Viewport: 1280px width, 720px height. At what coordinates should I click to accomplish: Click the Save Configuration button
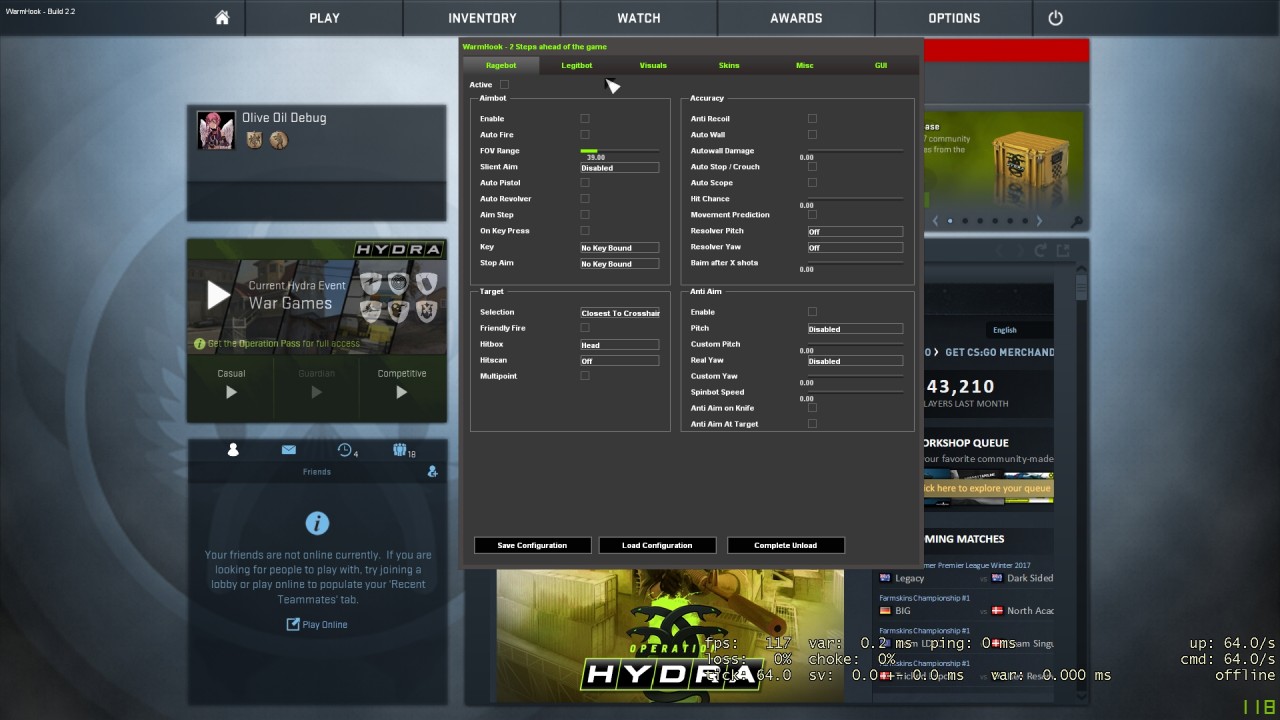click(532, 545)
